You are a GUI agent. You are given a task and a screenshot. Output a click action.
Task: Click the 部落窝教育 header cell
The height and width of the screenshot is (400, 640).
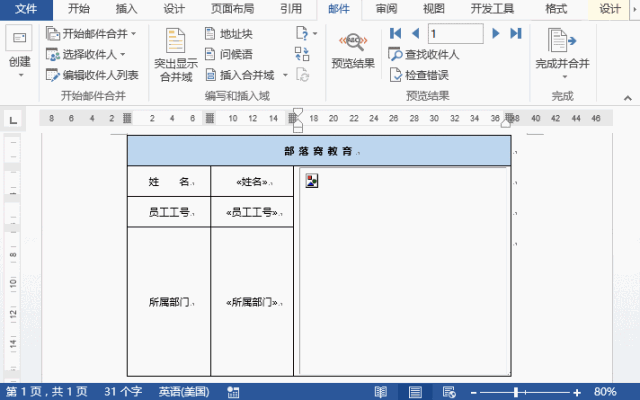(319, 151)
